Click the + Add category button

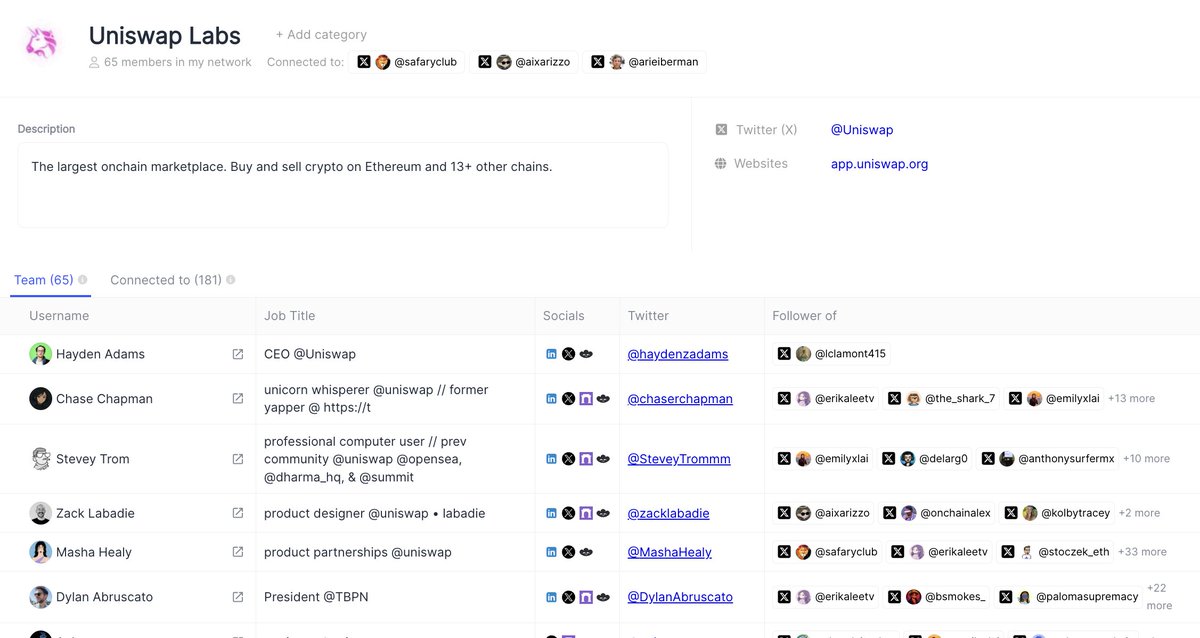[321, 34]
